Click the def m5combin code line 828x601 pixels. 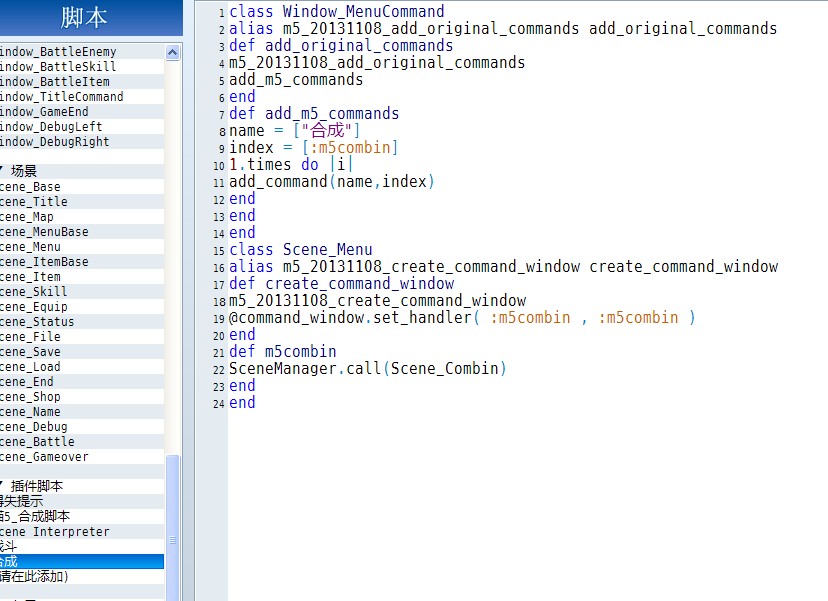pyautogui.click(x=283, y=352)
